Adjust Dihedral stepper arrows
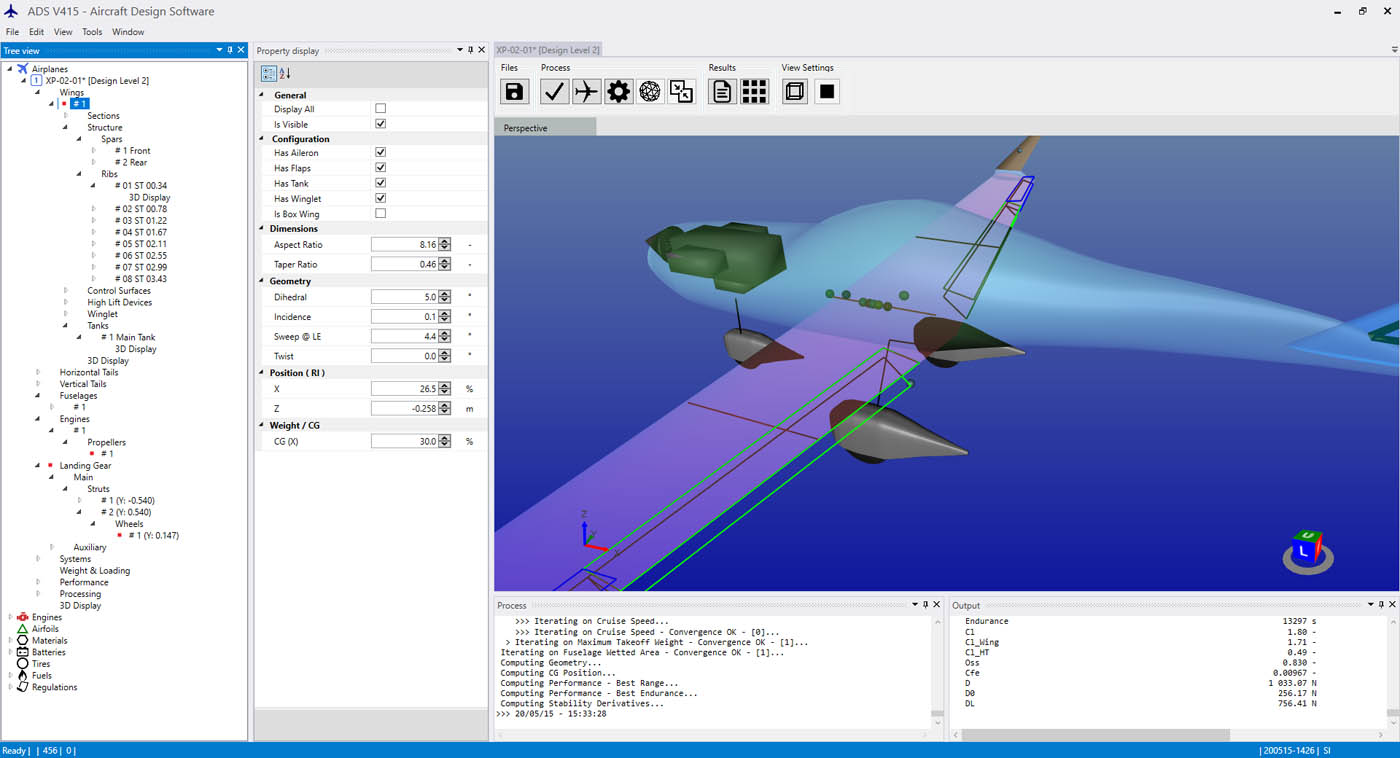Image resolution: width=1400 pixels, height=758 pixels. pyautogui.click(x=445, y=297)
